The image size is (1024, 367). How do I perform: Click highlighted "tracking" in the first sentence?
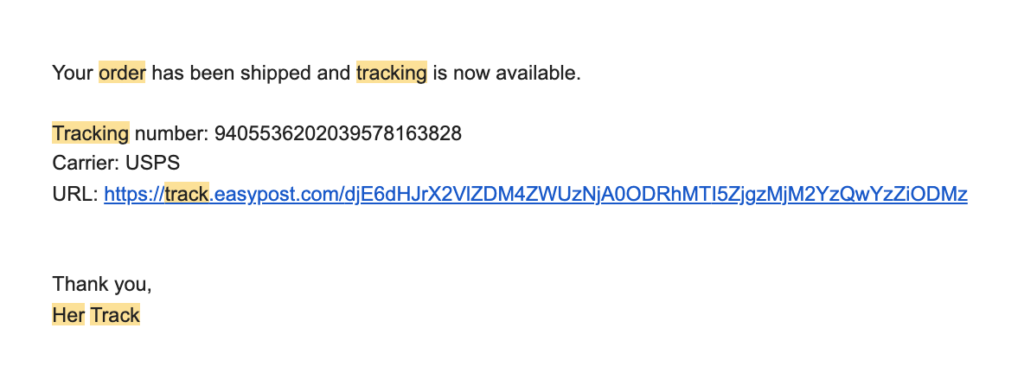[391, 72]
